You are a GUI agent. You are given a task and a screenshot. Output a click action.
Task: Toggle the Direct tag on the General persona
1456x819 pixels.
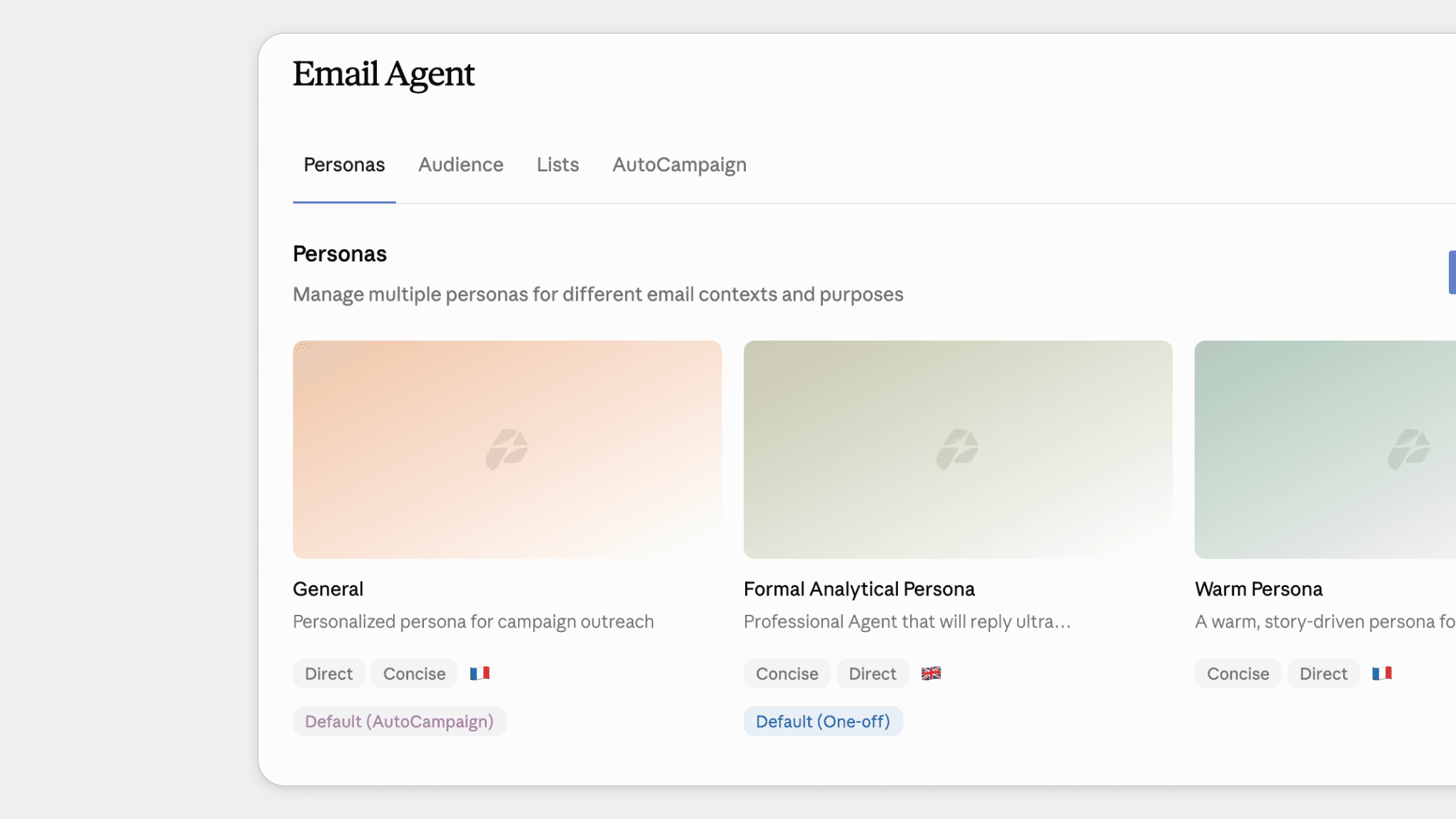tap(328, 673)
